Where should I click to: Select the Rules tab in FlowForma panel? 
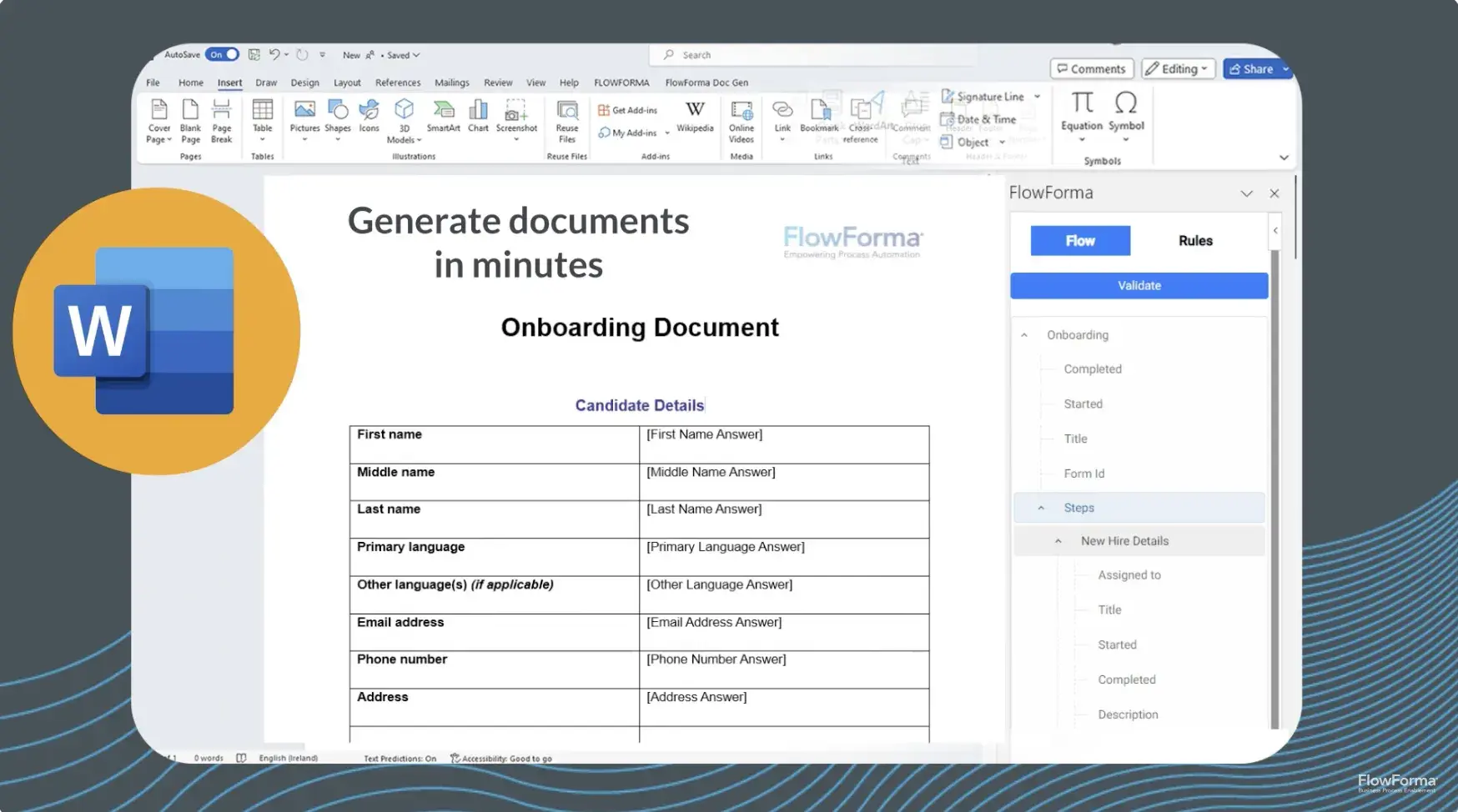(x=1194, y=240)
